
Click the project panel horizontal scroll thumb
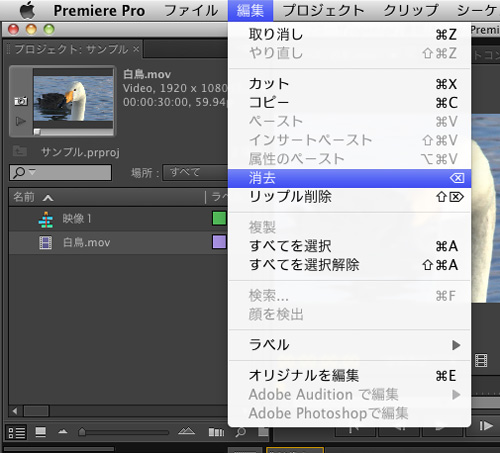(36, 411)
